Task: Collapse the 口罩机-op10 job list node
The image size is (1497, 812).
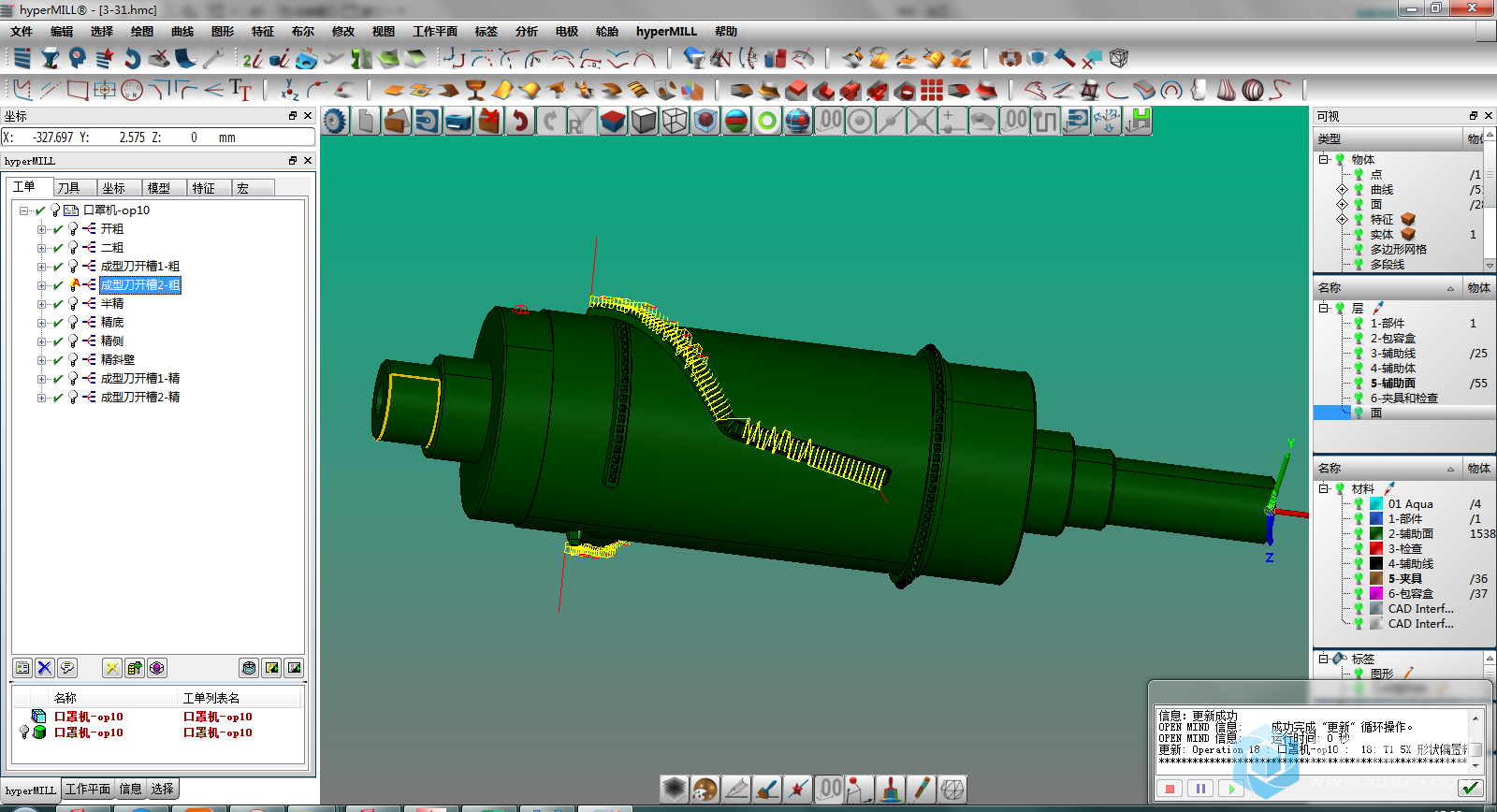Action: pos(23,210)
